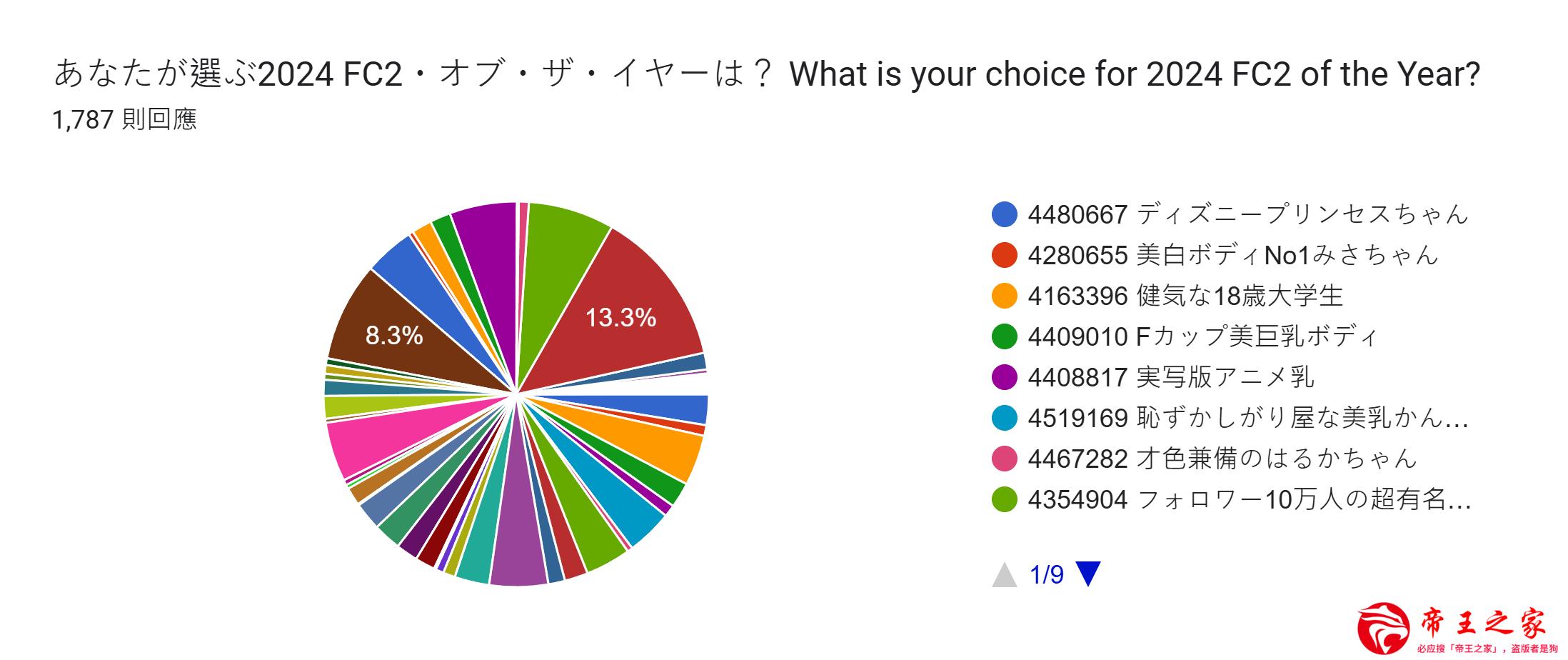Click legend label 4480667 ディズニープリンセスちゃん
1568x660 pixels.
pyautogui.click(x=1247, y=214)
